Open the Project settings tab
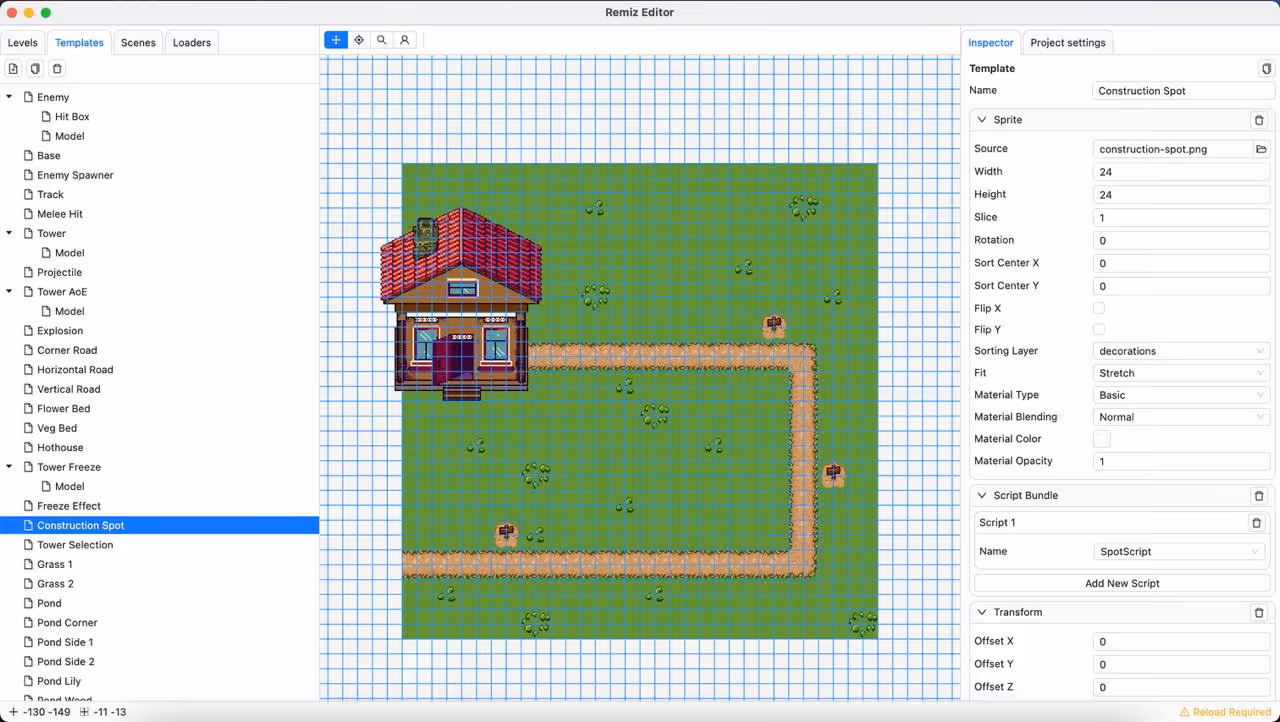This screenshot has width=1280, height=722. (x=1067, y=43)
